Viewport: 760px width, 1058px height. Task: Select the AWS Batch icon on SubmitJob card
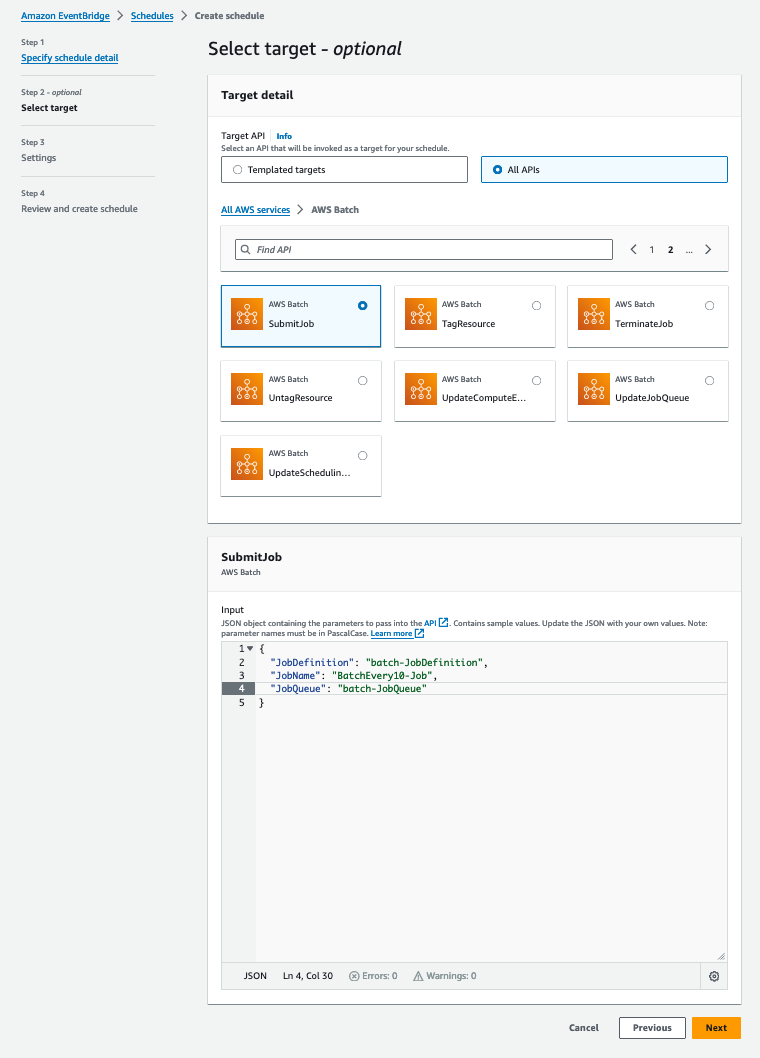[246, 313]
